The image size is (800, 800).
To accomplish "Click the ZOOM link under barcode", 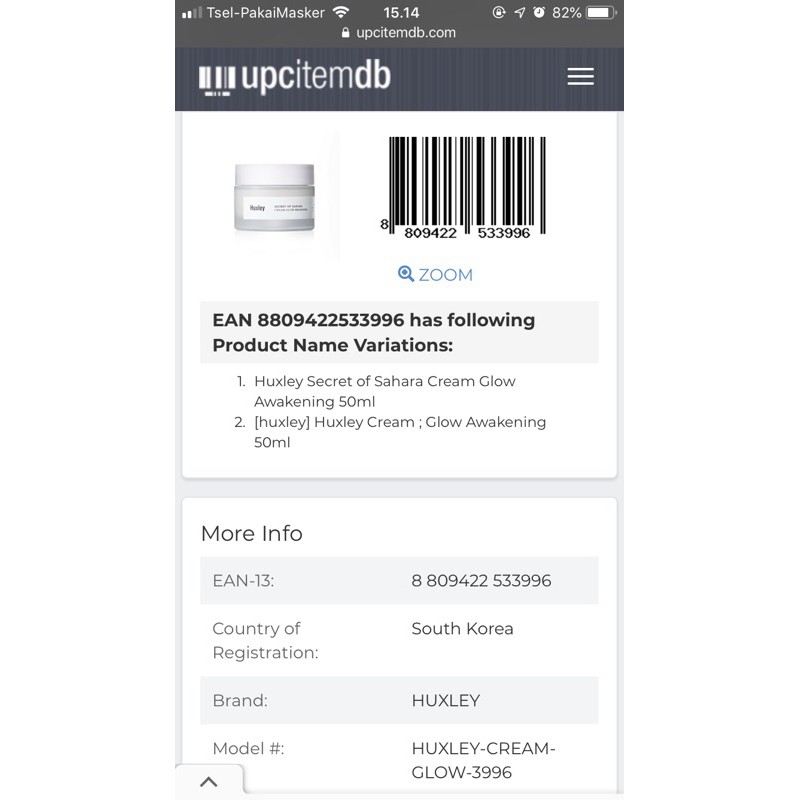I will (435, 274).
